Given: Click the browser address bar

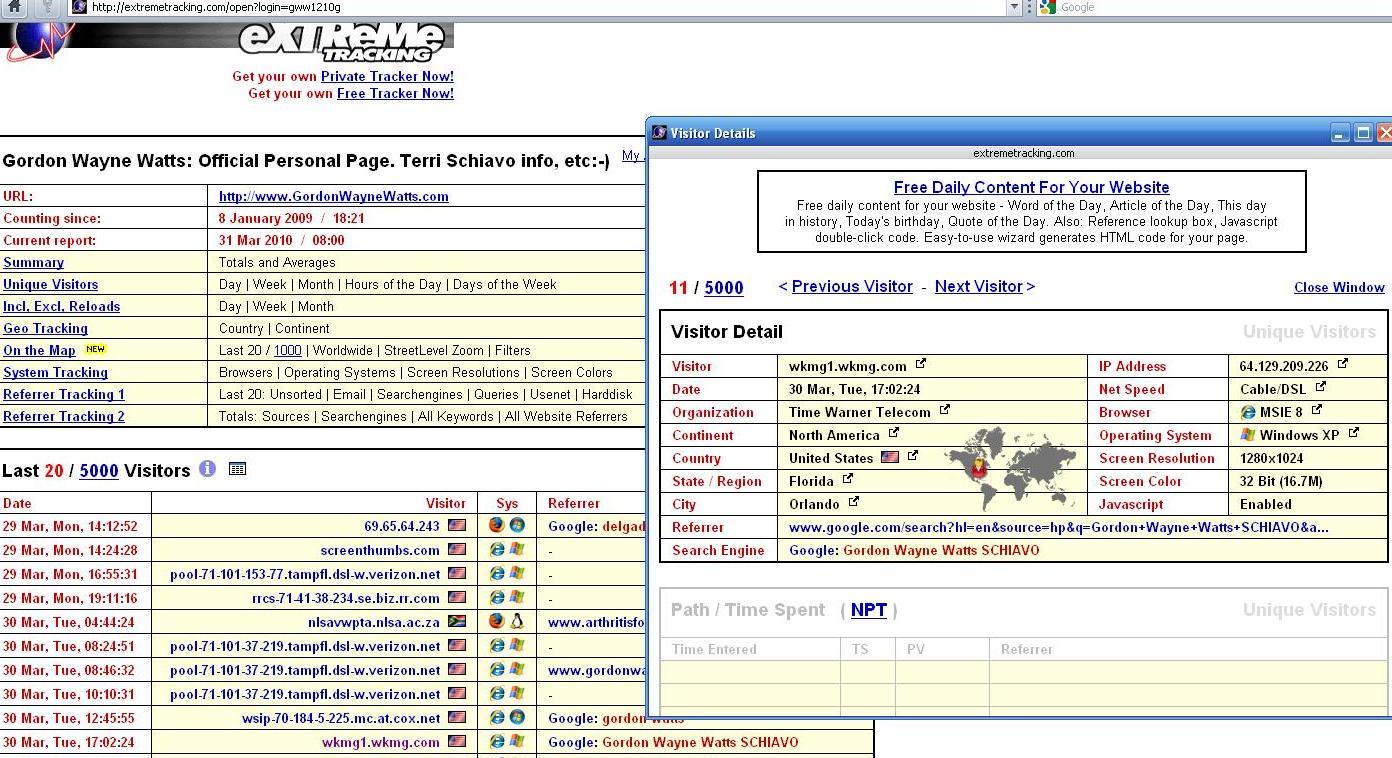Looking at the screenshot, I should click(545, 7).
